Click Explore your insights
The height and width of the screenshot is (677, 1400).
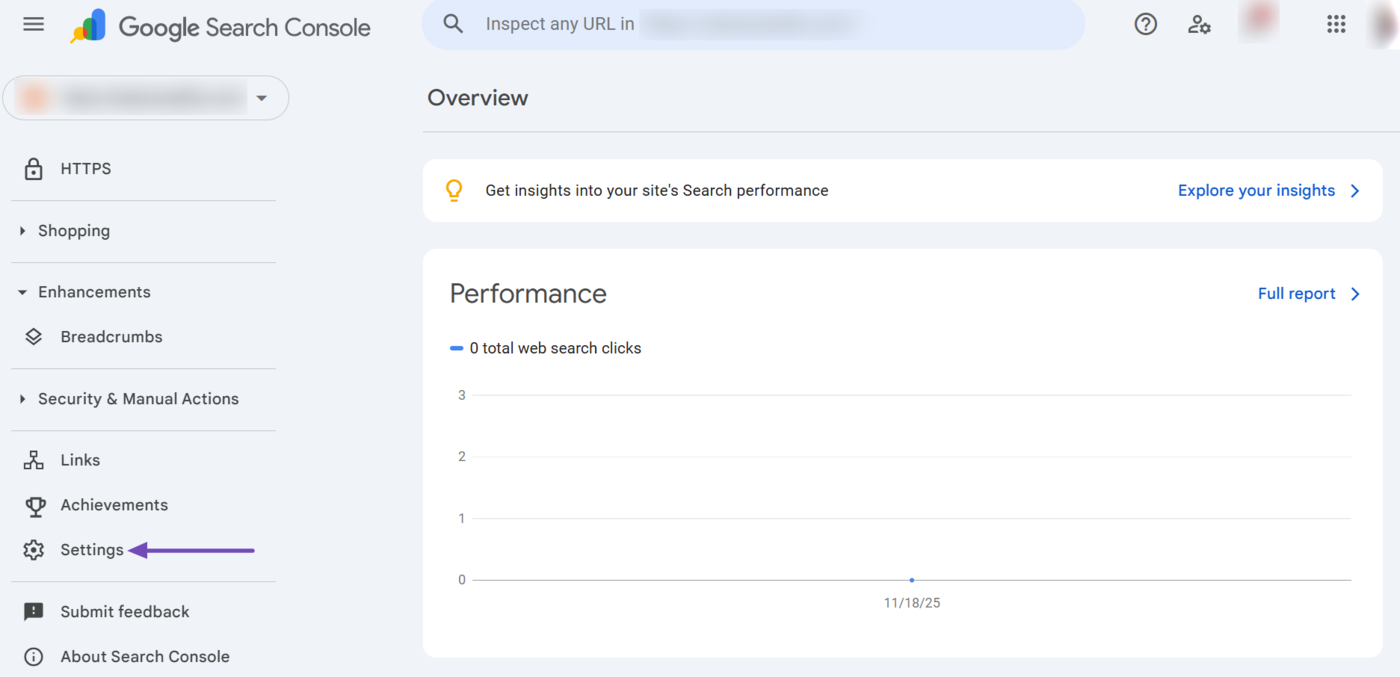click(x=1257, y=190)
